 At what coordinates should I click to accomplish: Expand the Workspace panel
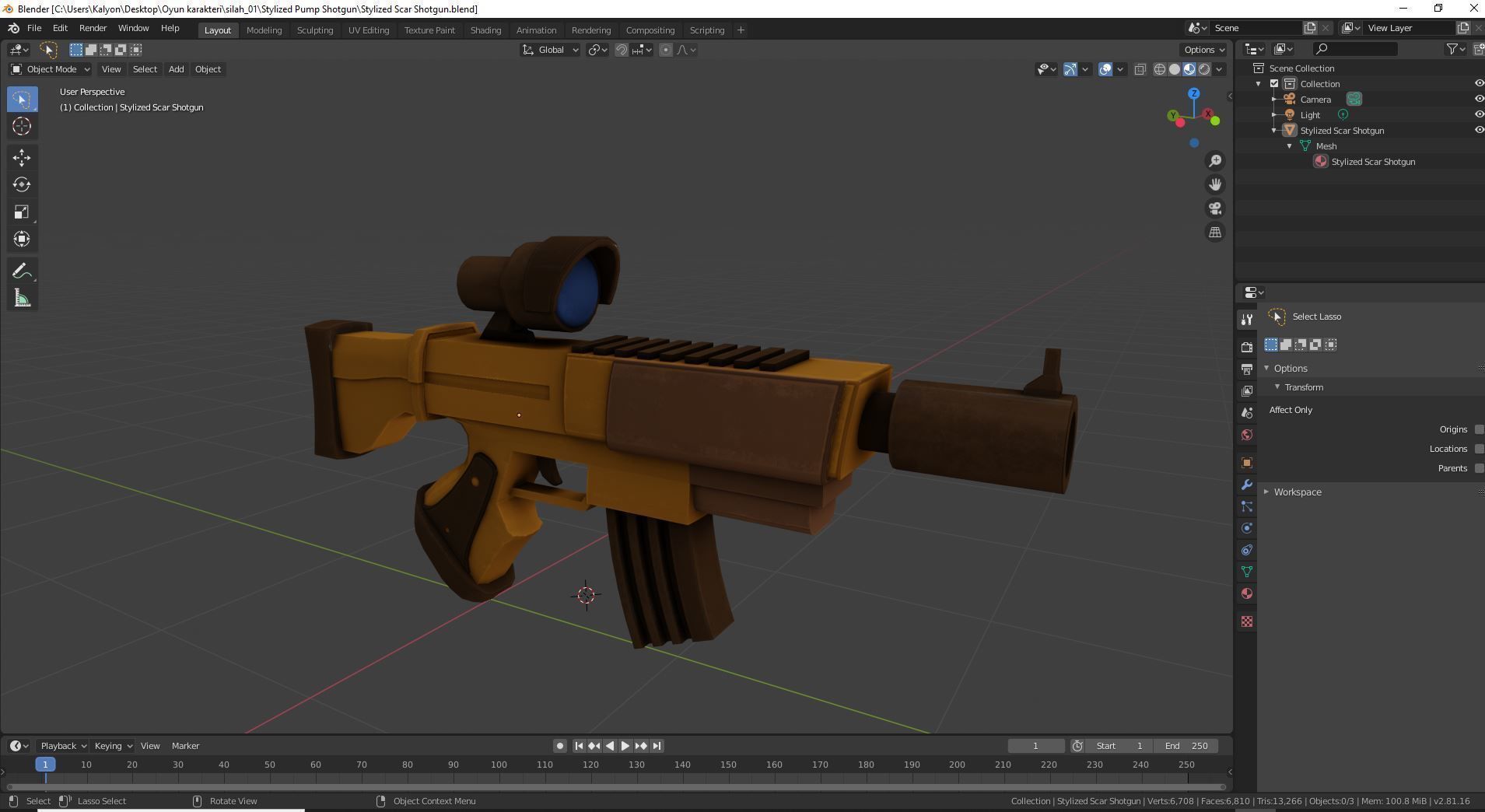pos(1297,492)
